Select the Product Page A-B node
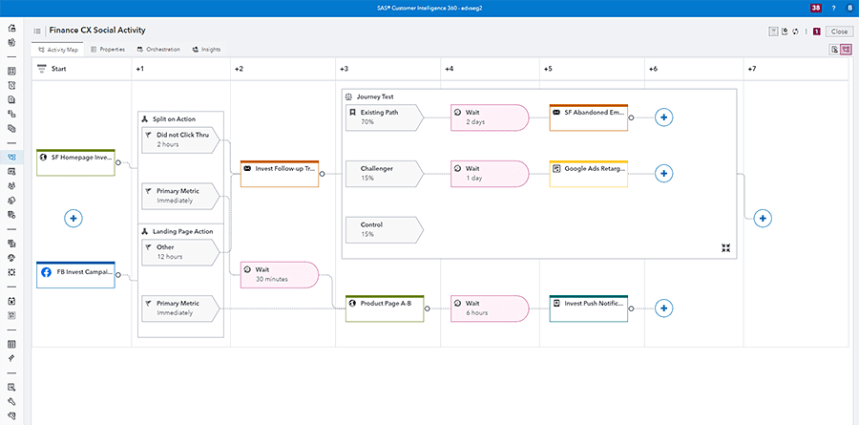 pos(385,308)
